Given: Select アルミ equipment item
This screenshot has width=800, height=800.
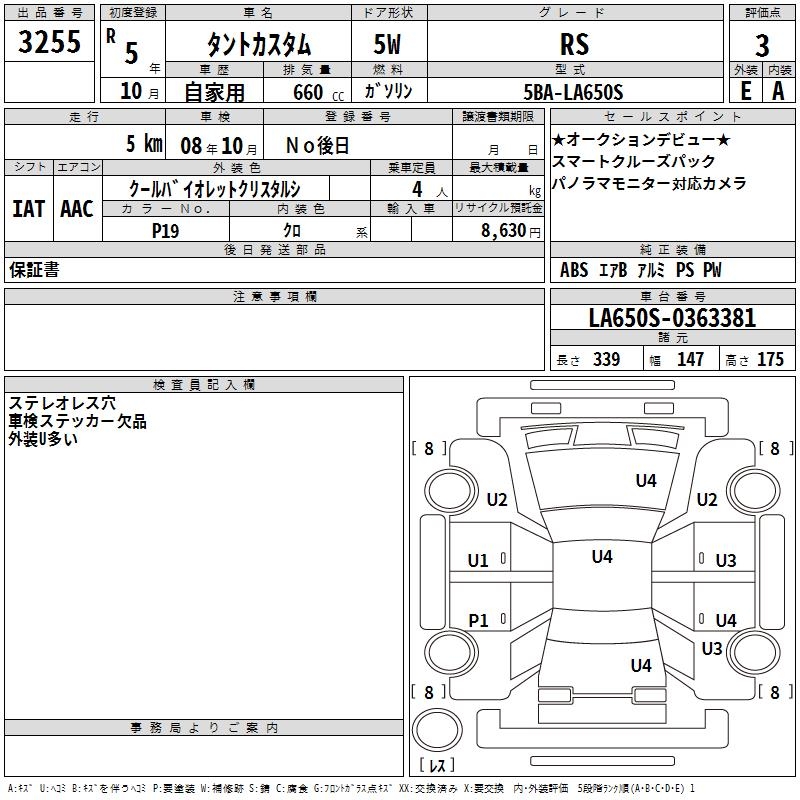Looking at the screenshot, I should (x=652, y=270).
